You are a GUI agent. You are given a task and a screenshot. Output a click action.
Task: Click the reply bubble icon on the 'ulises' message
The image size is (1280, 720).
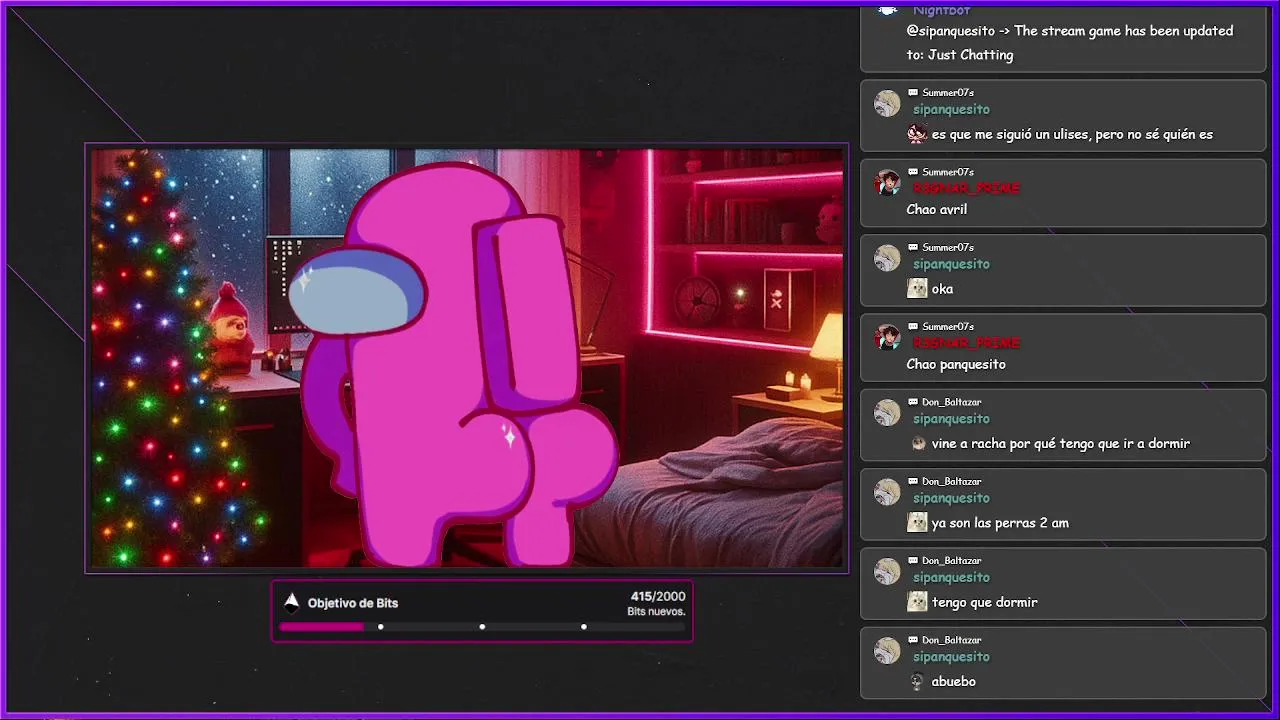pyautogui.click(x=913, y=92)
